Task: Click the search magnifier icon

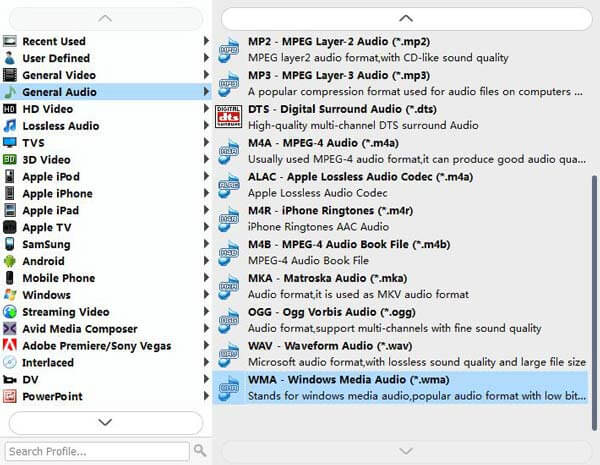Action: tap(200, 450)
